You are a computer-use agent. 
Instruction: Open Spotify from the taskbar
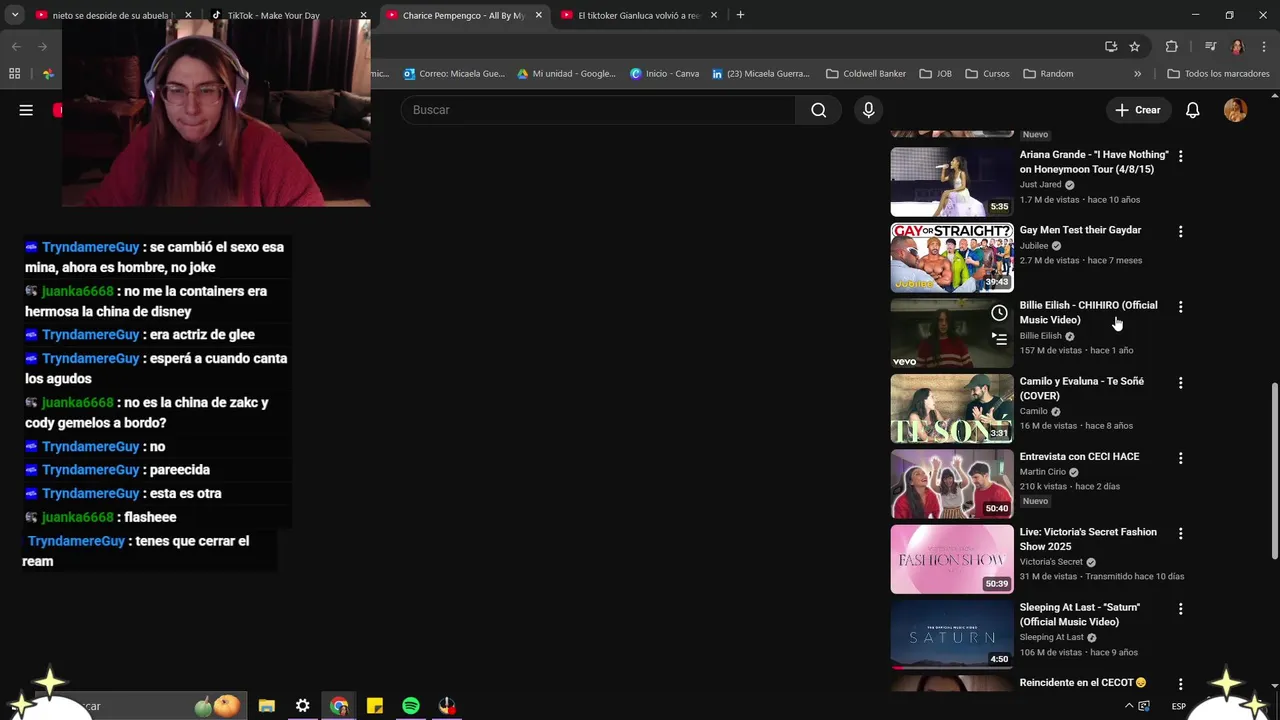[x=411, y=706]
